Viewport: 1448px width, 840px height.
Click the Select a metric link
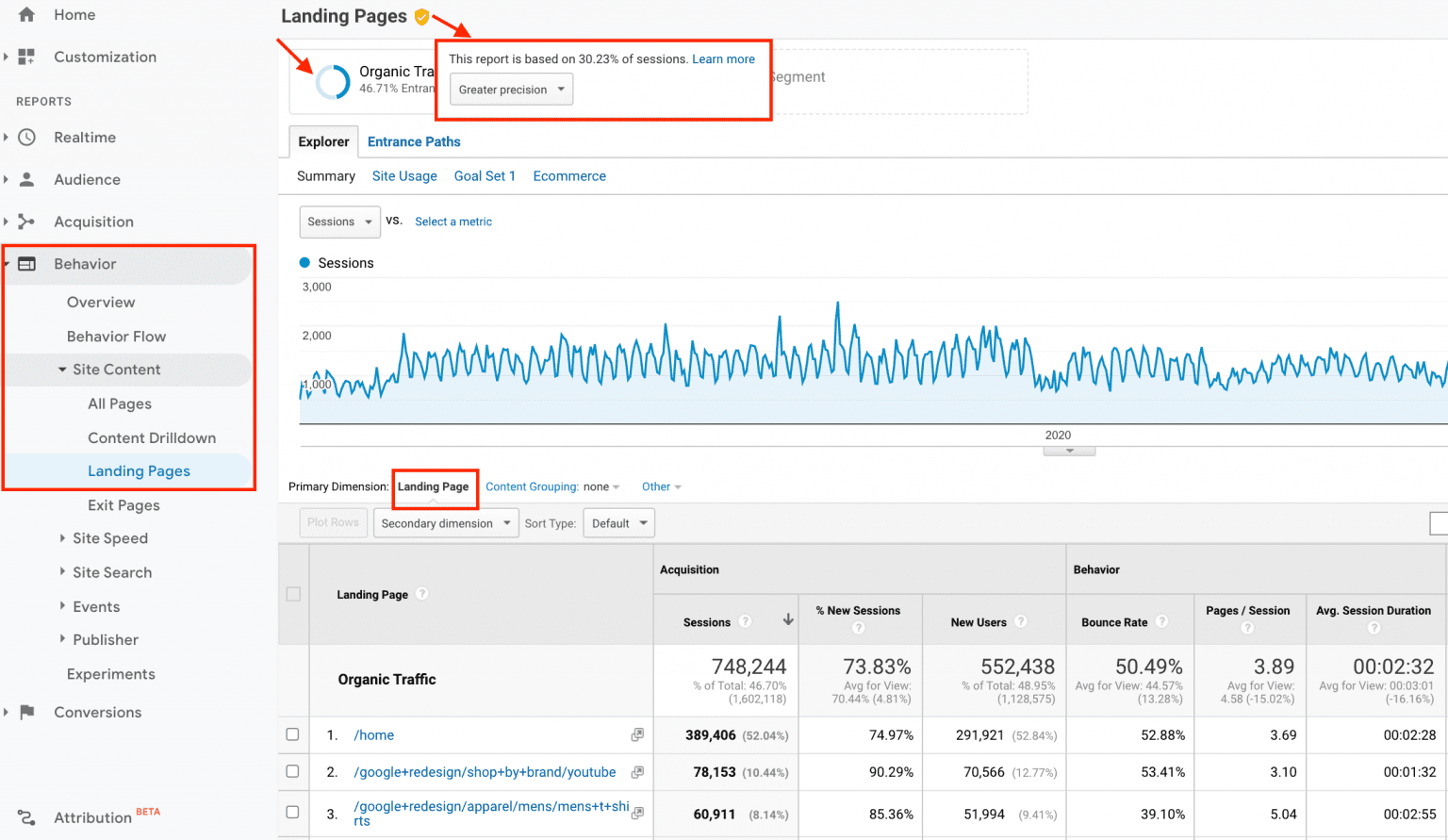[453, 222]
